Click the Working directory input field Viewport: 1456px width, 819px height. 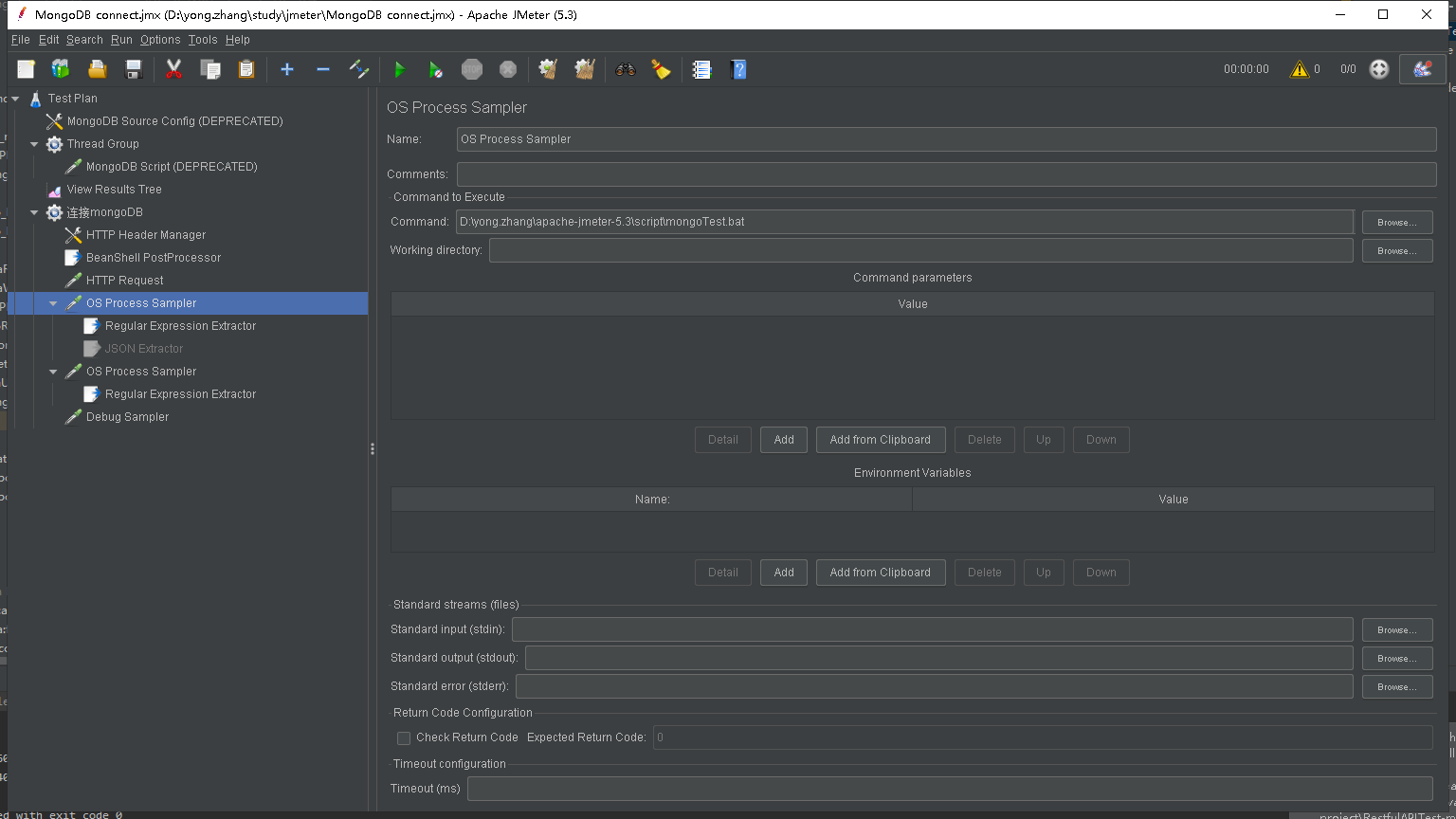(920, 250)
